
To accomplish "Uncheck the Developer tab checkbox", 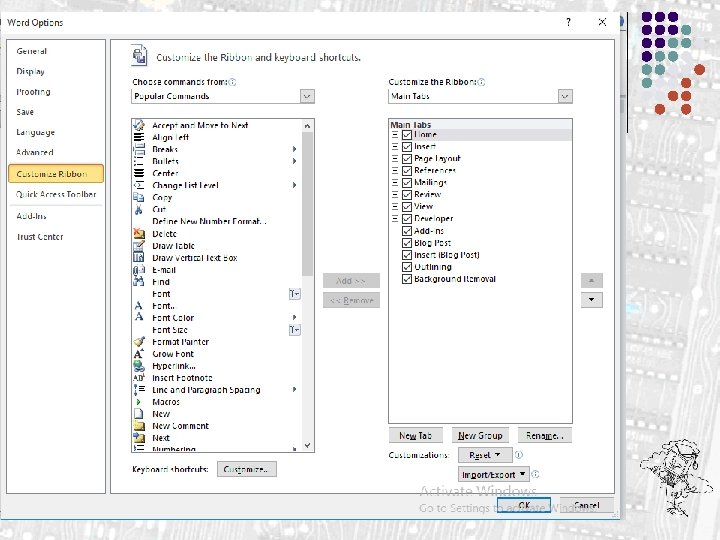I will (407, 219).
